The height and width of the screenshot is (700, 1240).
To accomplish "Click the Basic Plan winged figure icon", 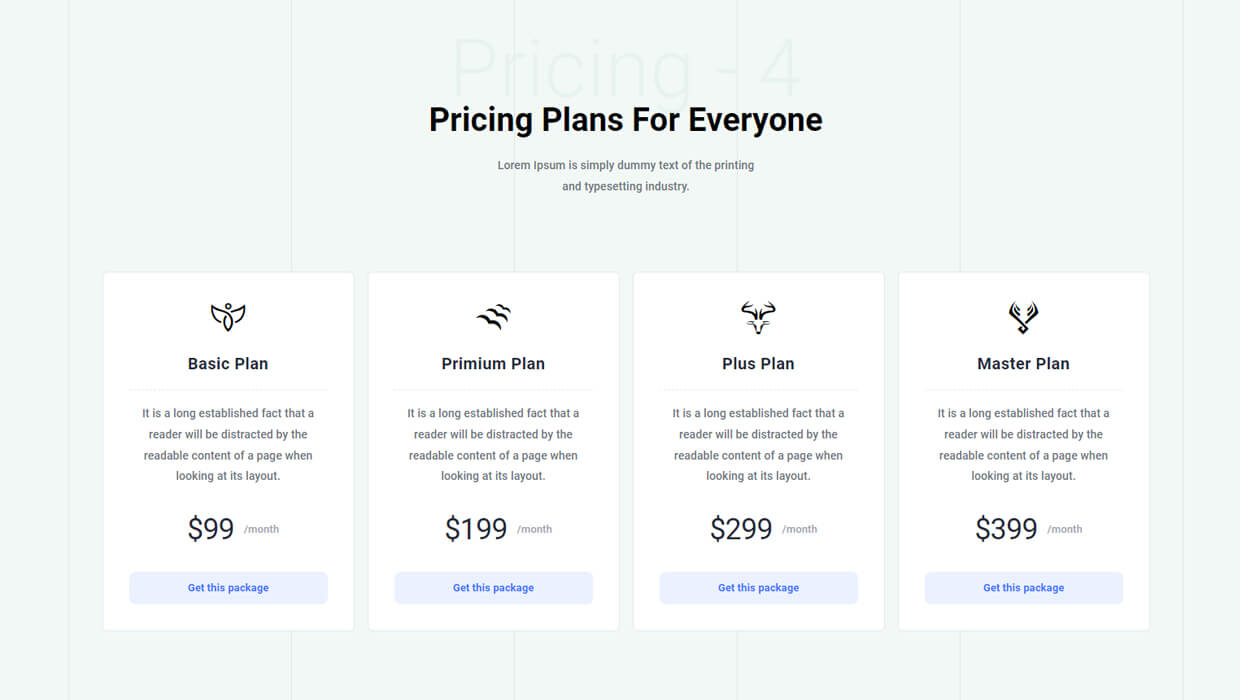I will [x=228, y=317].
